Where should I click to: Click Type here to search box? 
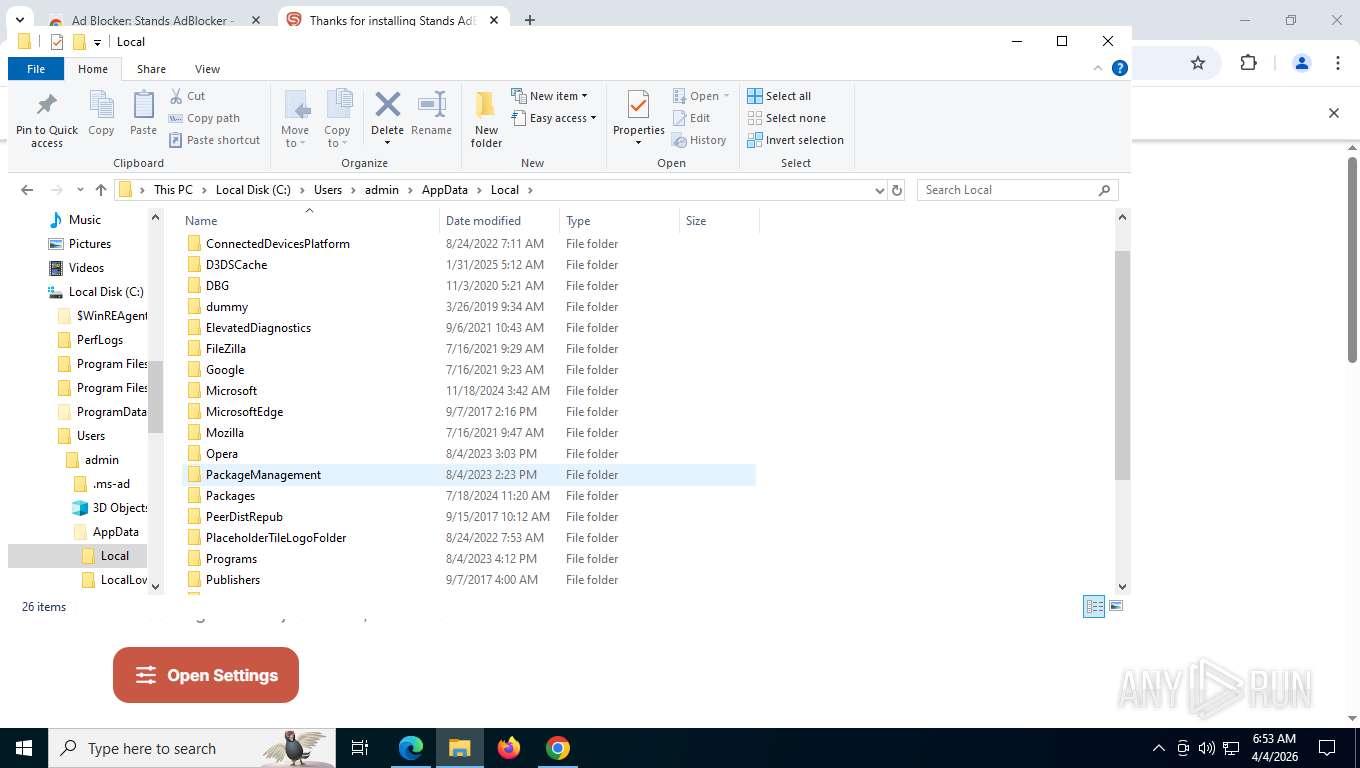190,748
